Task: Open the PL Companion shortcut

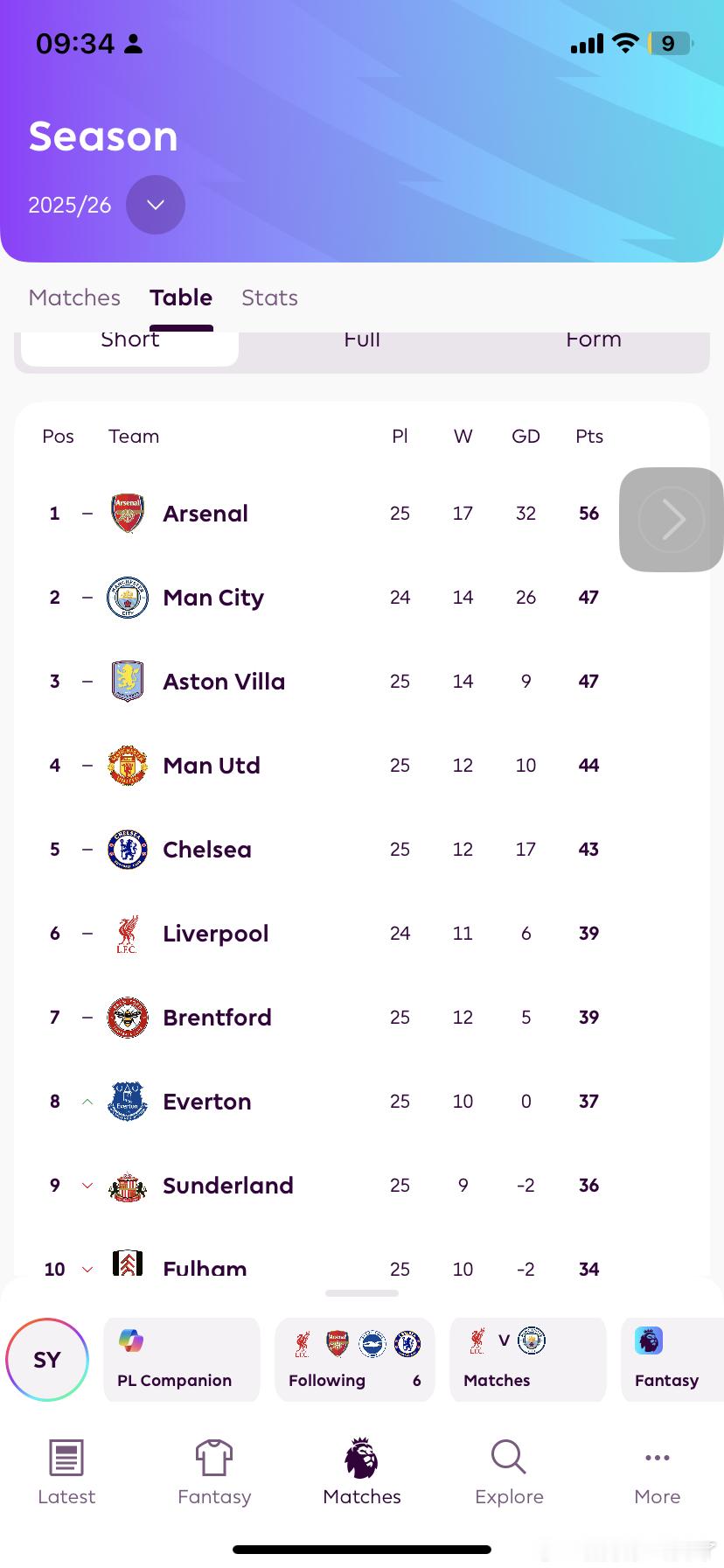Action: pos(182,1360)
